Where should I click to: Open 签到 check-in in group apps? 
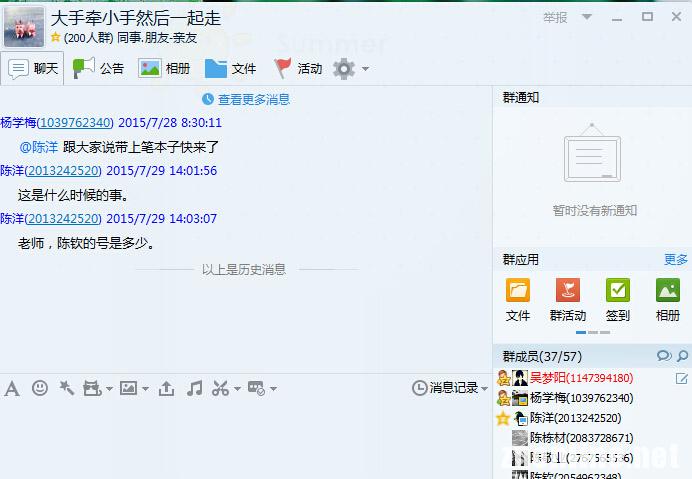618,299
